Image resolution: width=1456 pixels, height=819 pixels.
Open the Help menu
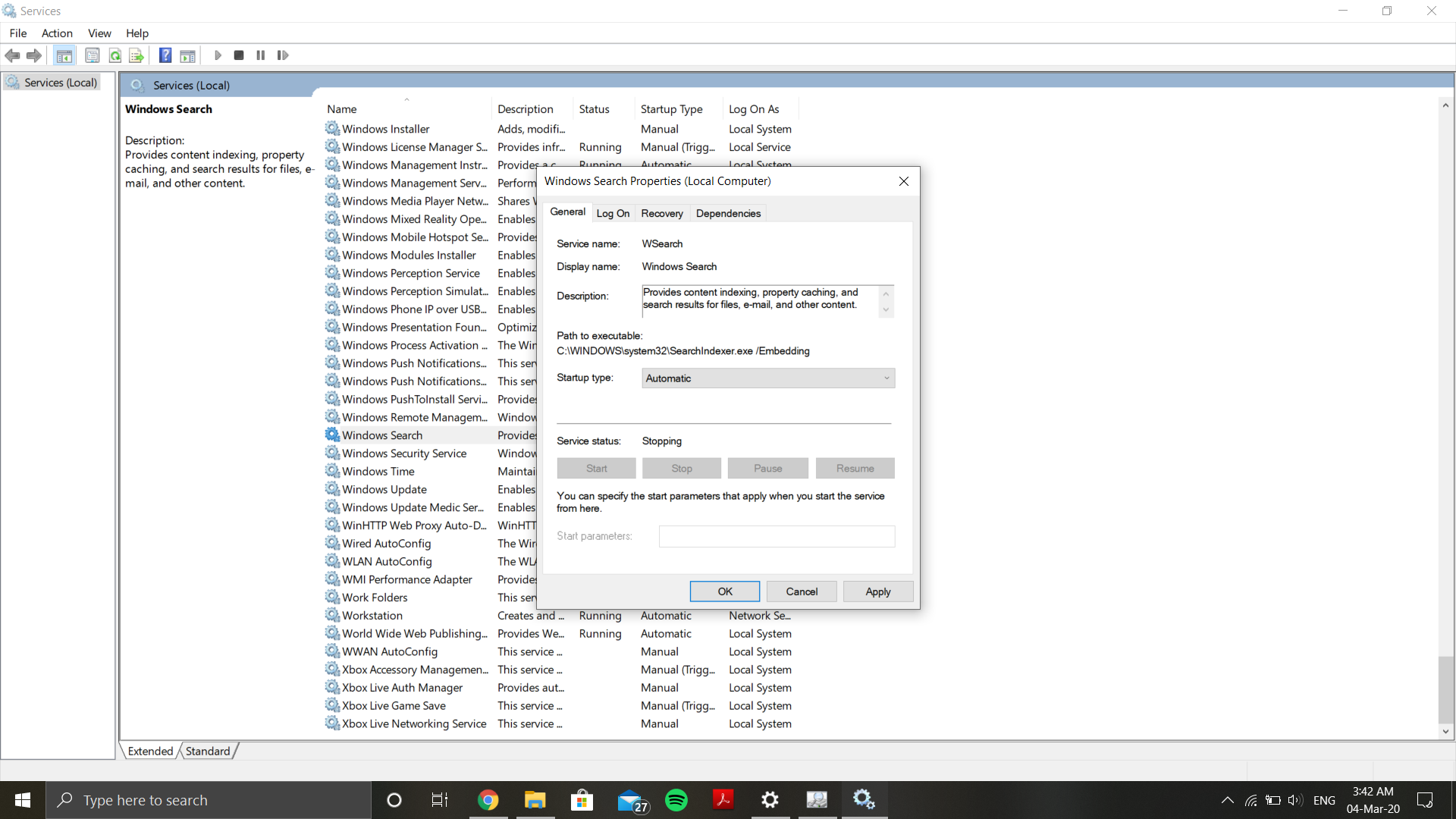[137, 33]
